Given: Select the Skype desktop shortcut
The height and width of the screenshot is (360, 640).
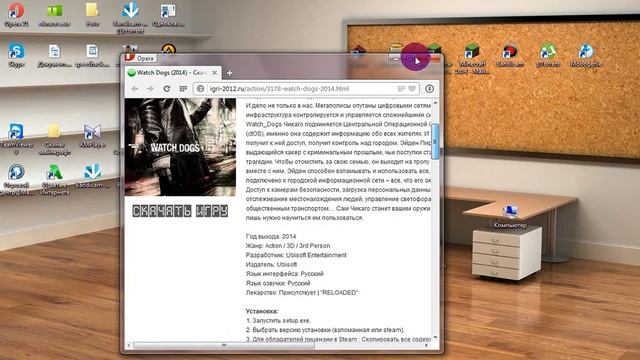Looking at the screenshot, I should pos(16,55).
